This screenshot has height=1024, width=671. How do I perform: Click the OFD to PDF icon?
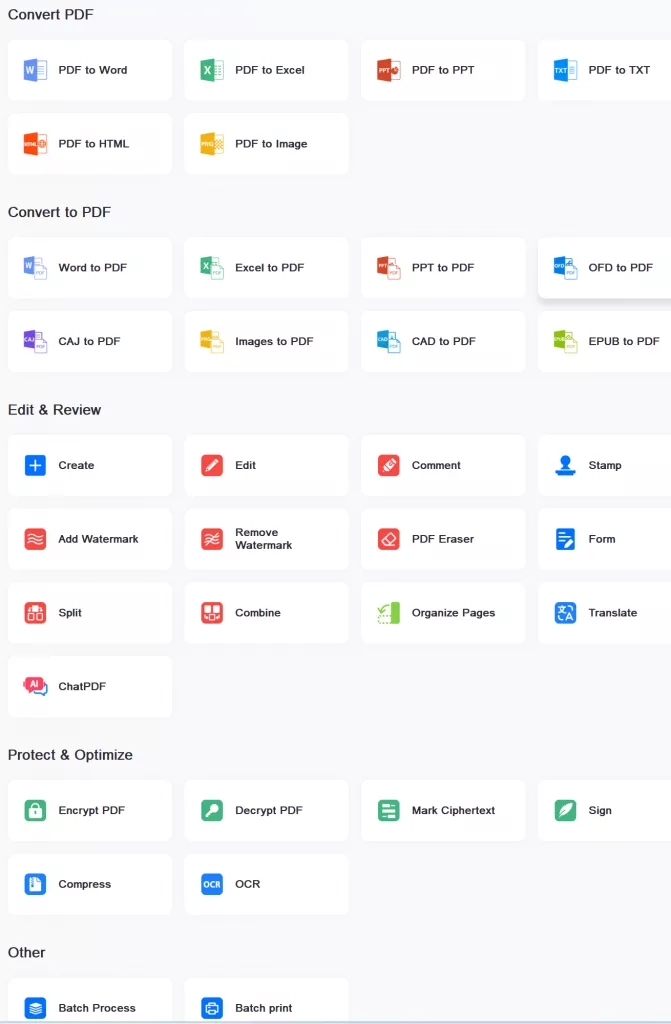point(565,268)
